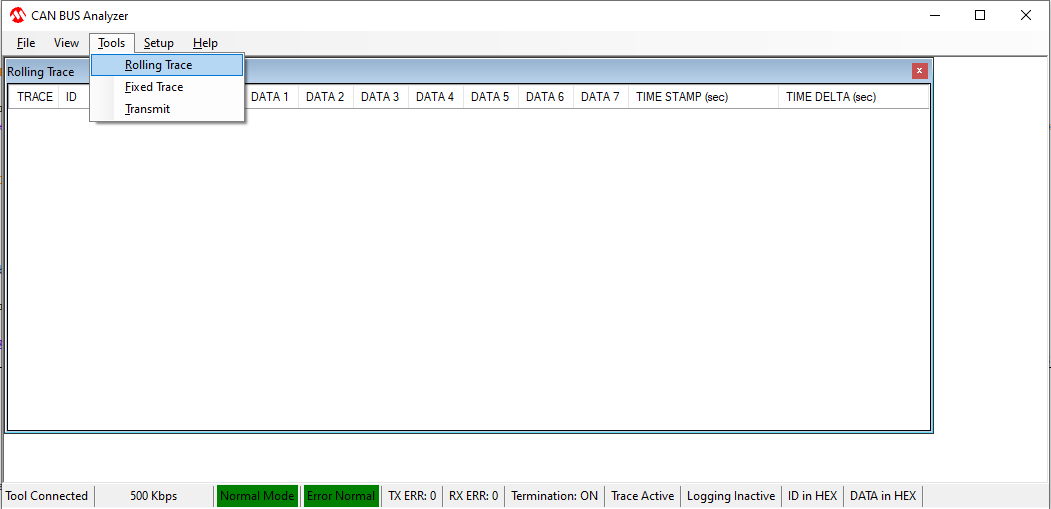Click the ID in HEX status entry
The width and height of the screenshot is (1051, 509).
[812, 496]
